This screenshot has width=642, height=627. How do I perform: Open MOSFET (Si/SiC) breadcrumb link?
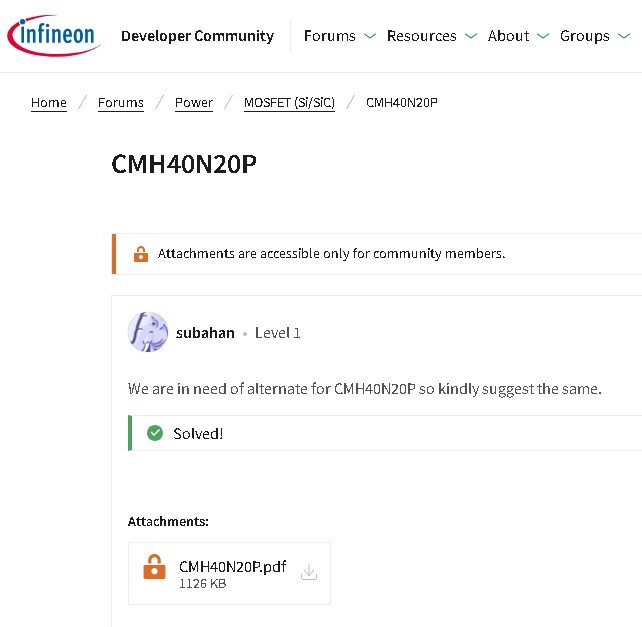[x=289, y=103]
